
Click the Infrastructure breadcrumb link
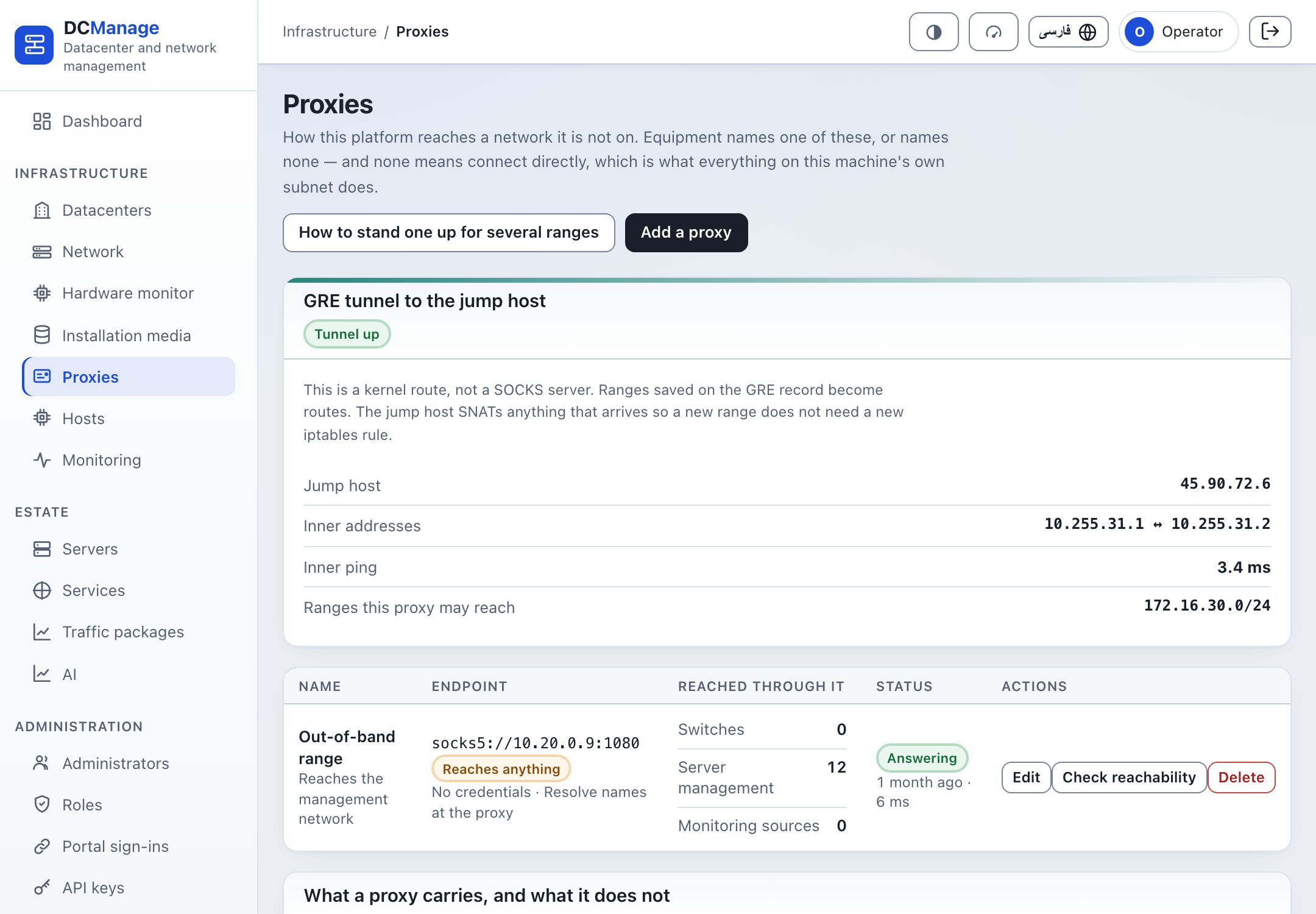coord(330,32)
